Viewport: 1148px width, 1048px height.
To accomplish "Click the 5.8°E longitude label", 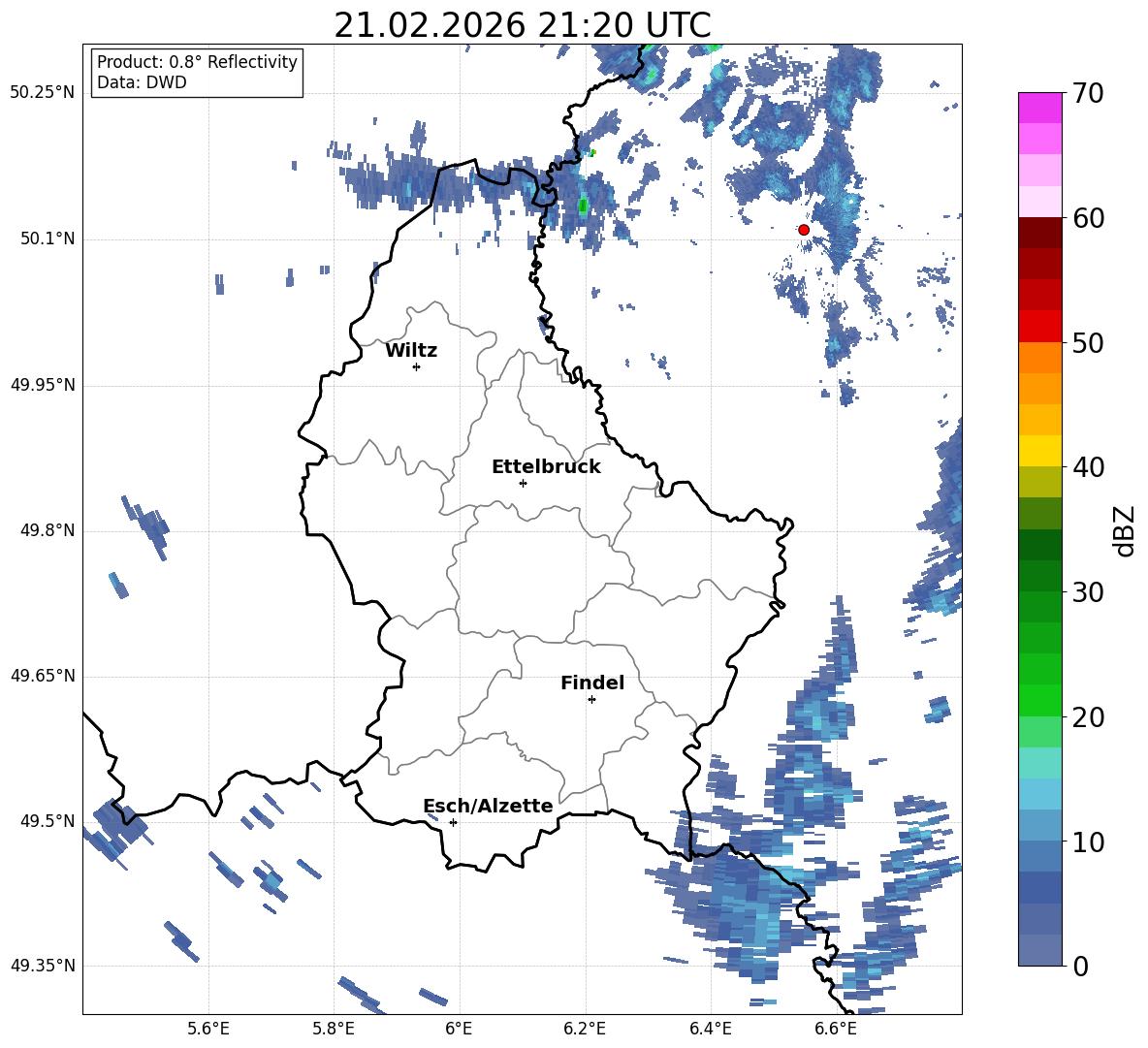I will [x=334, y=1029].
